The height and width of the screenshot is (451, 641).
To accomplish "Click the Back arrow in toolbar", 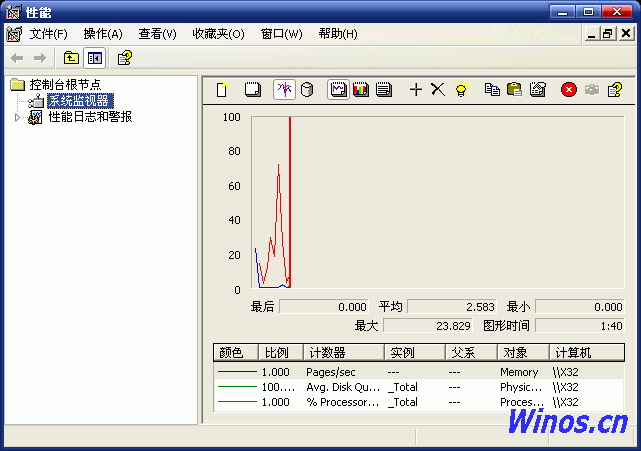I will click(17, 58).
